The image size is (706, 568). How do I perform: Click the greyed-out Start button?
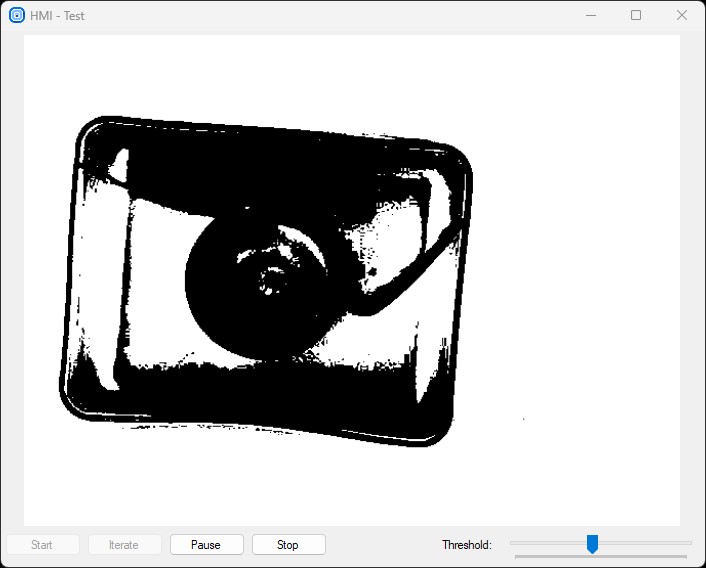tap(42, 545)
